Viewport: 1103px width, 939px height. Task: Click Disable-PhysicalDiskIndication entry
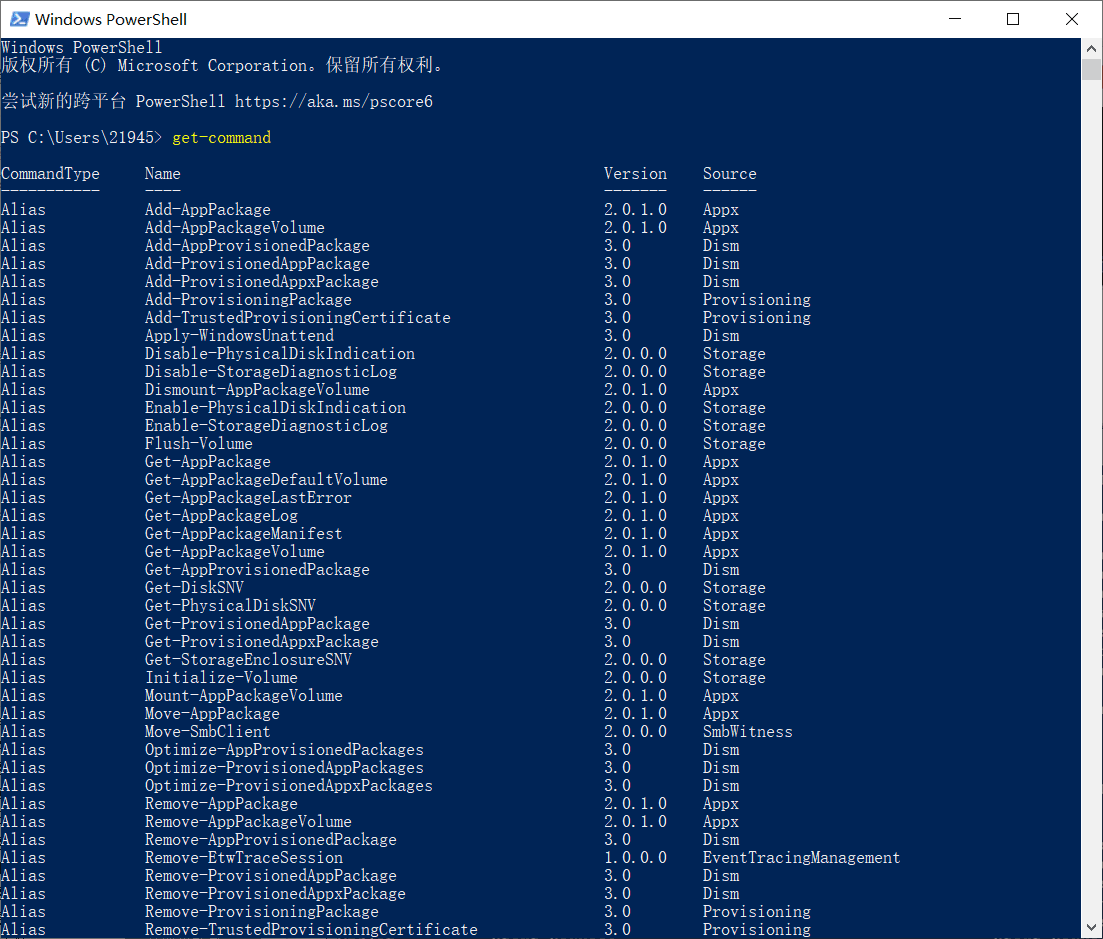coord(279,354)
